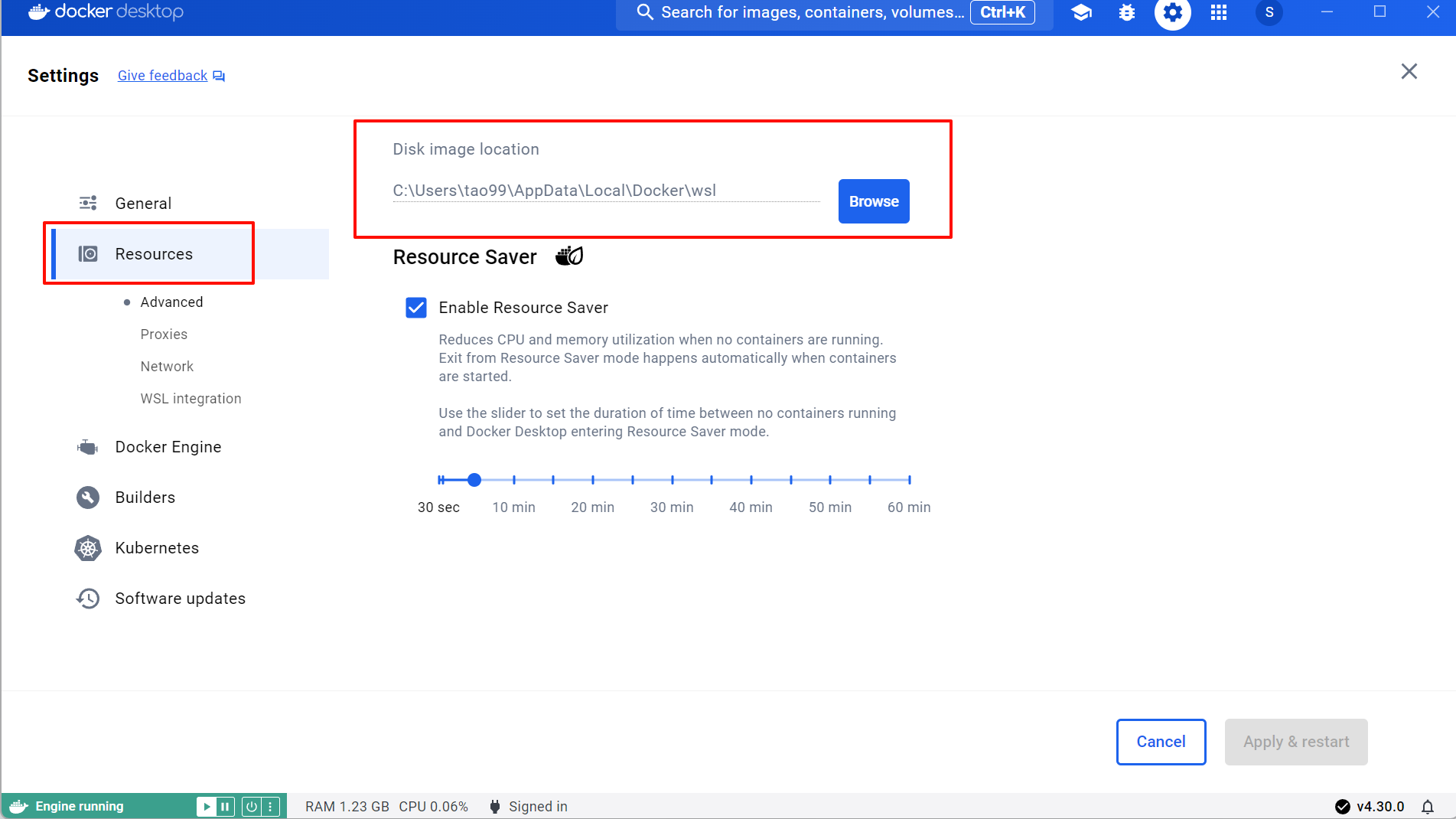This screenshot has height=819, width=1456.
Task: Open the notifications bell icon
Action: coord(1428,807)
